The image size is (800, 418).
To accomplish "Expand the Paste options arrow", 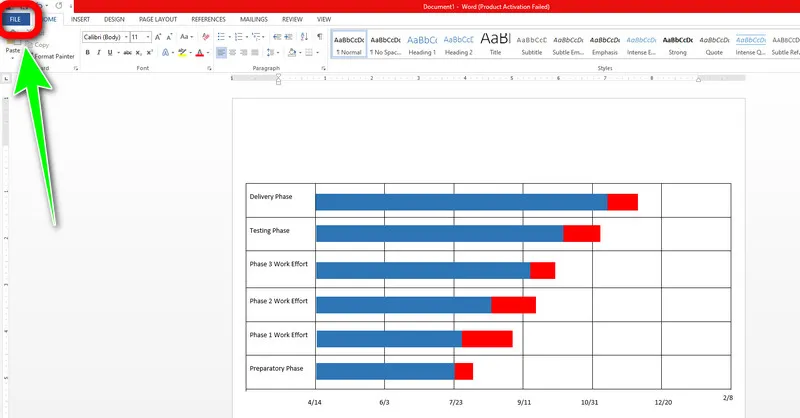I will click(13, 59).
